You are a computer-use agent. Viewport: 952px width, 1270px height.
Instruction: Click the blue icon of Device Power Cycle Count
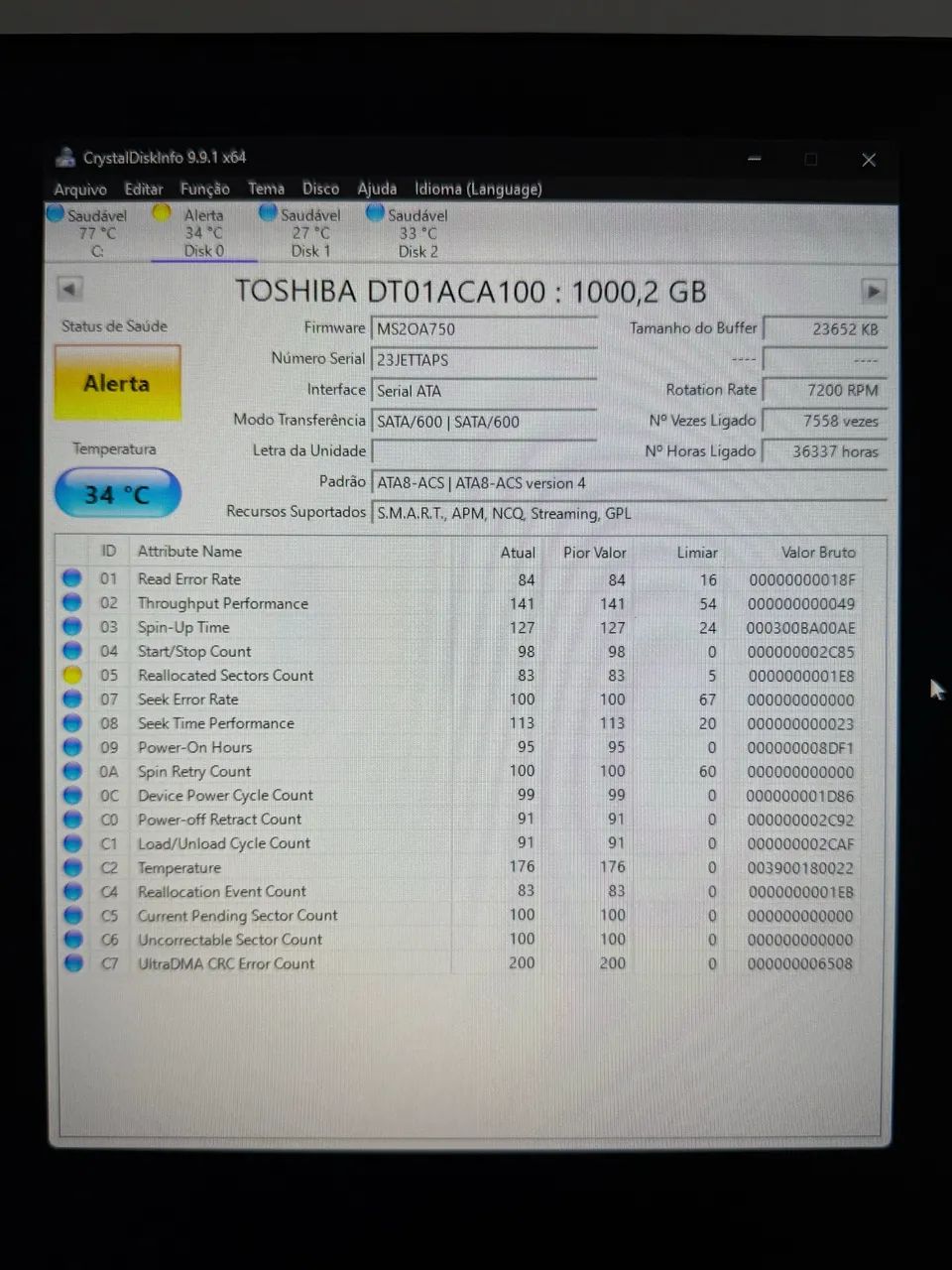[x=72, y=795]
